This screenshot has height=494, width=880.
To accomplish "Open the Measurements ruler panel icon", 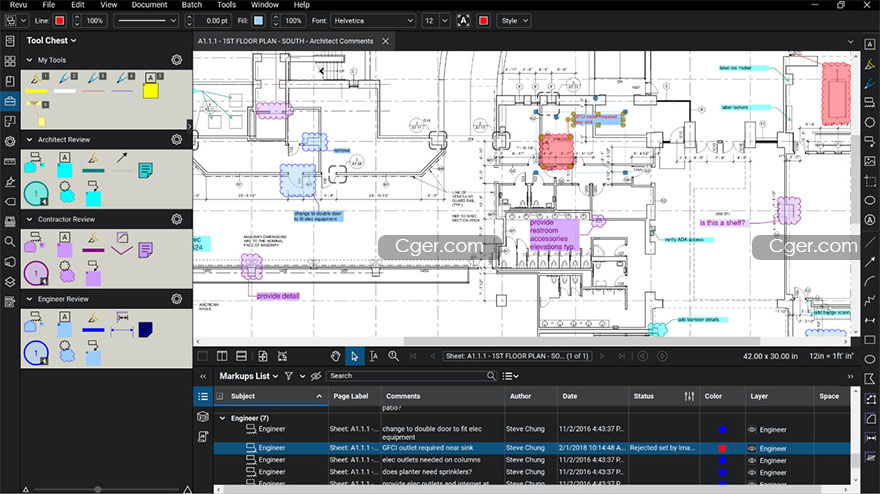I will tap(10, 162).
